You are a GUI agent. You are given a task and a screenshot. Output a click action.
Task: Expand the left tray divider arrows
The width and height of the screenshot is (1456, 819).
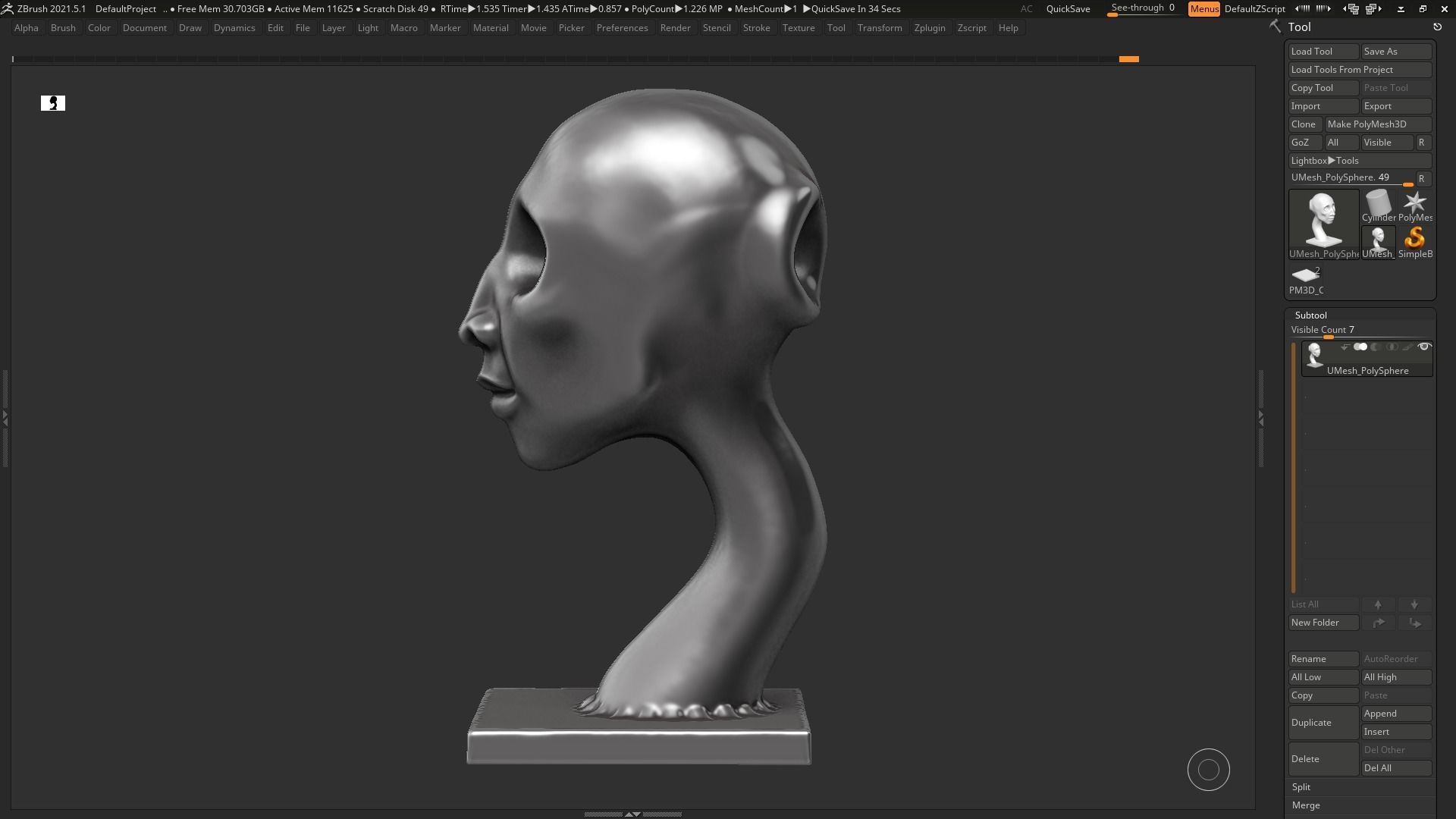click(5, 417)
